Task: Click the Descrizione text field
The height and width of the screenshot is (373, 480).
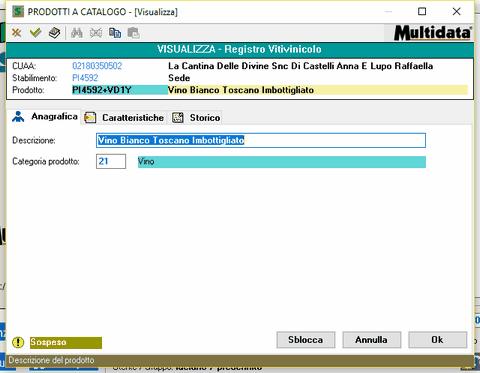Action: 261,140
